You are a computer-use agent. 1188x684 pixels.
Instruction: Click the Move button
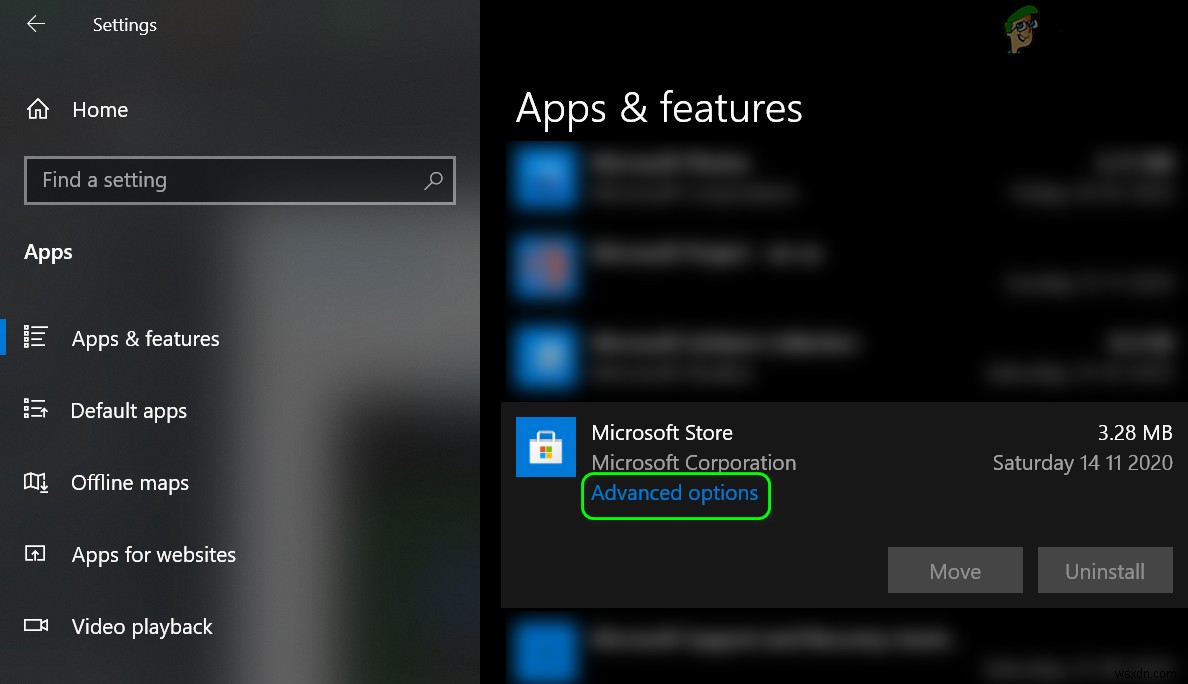click(954, 570)
